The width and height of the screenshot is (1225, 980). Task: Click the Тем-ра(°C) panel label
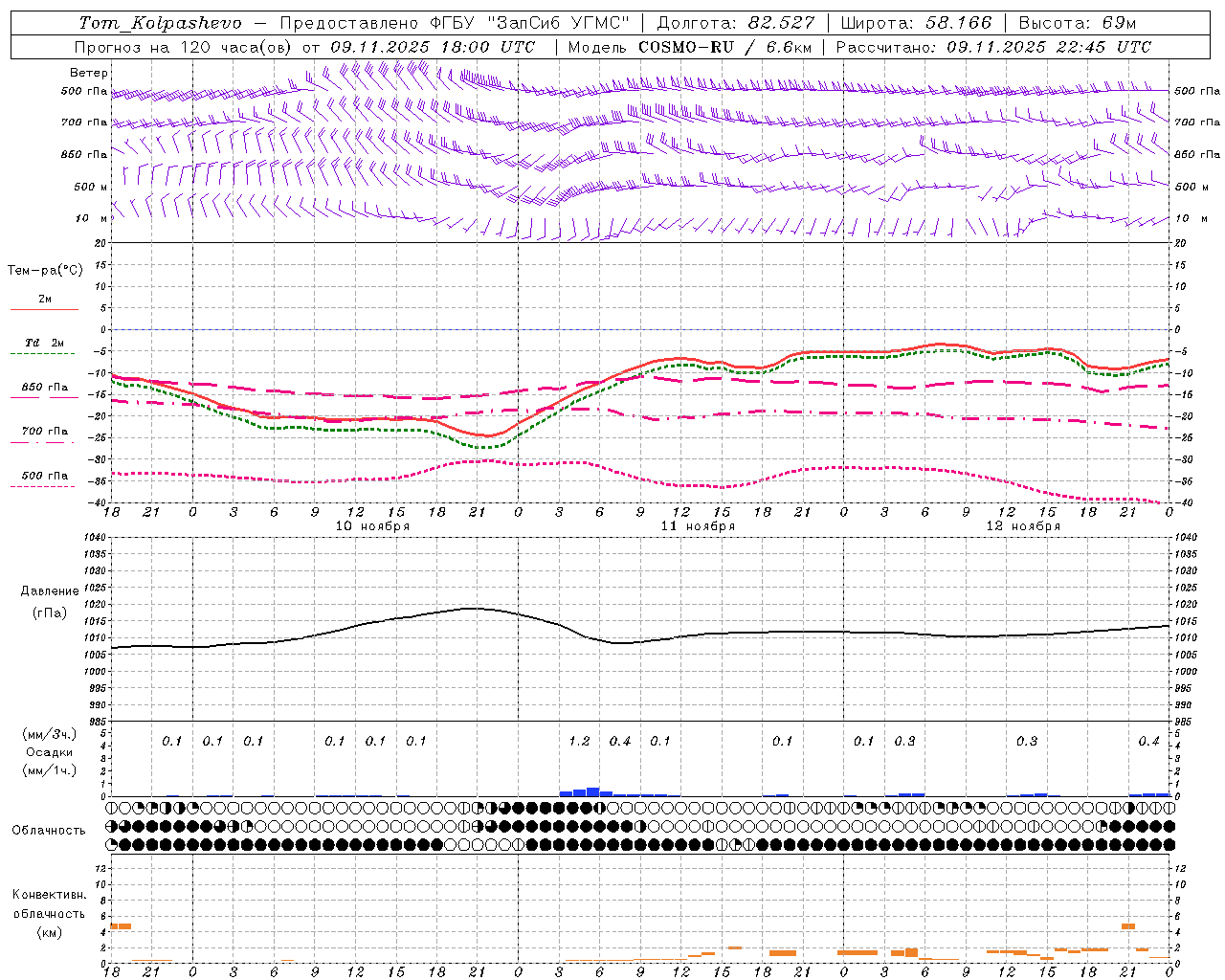click(45, 271)
